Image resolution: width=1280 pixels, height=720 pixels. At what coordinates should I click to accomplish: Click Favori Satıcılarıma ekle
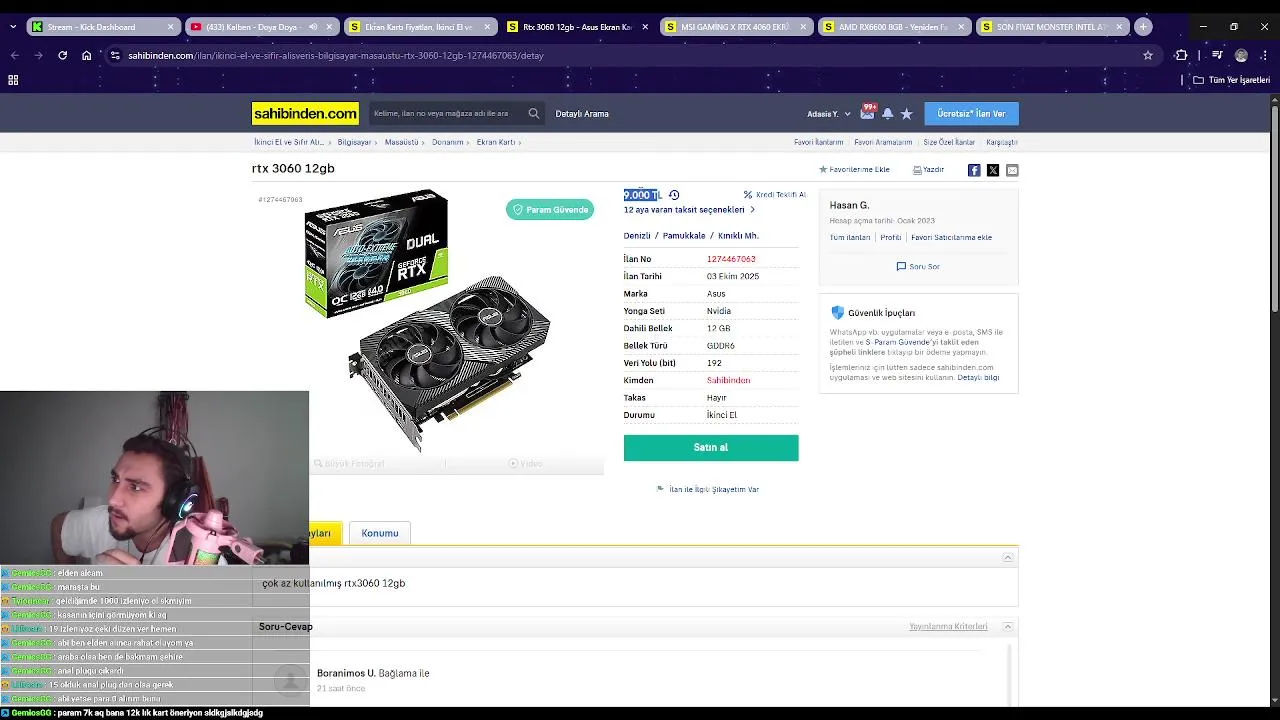(x=951, y=238)
